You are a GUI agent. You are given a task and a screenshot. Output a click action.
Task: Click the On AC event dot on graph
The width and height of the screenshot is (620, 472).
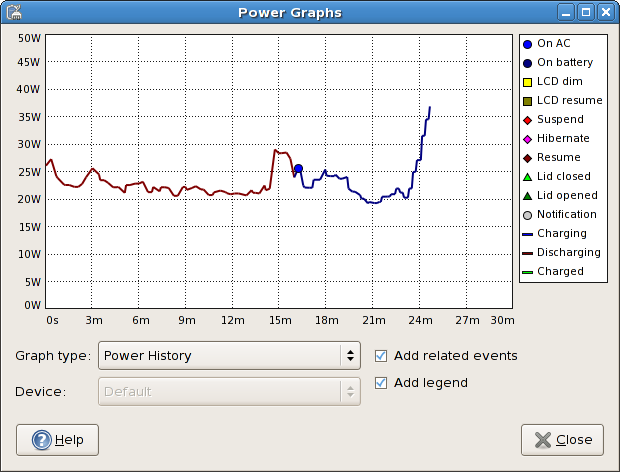point(299,168)
